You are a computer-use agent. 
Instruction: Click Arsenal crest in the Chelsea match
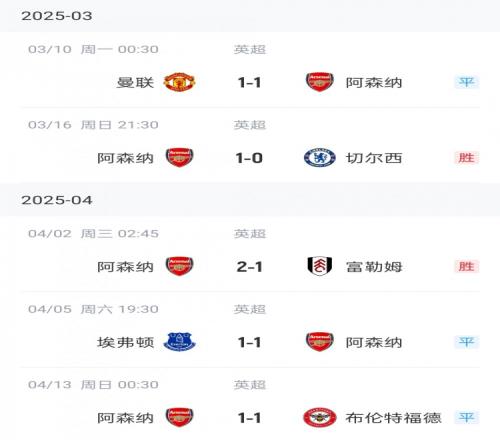point(179,157)
